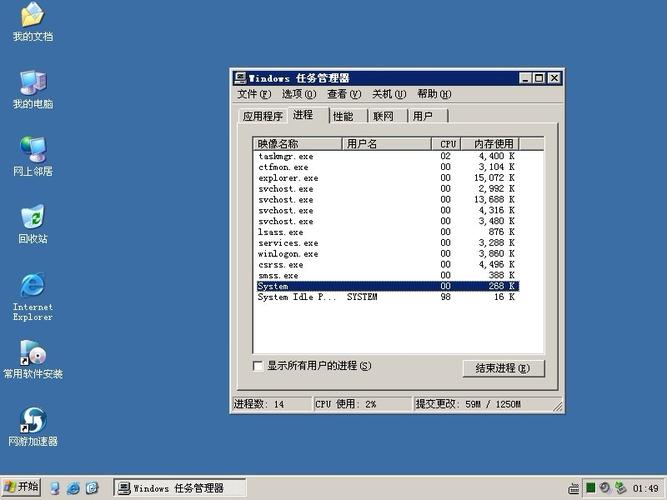Viewport: 667px width, 500px height.
Task: Click the CPU 使用: 2% status entry
Action: pyautogui.click(x=363, y=404)
